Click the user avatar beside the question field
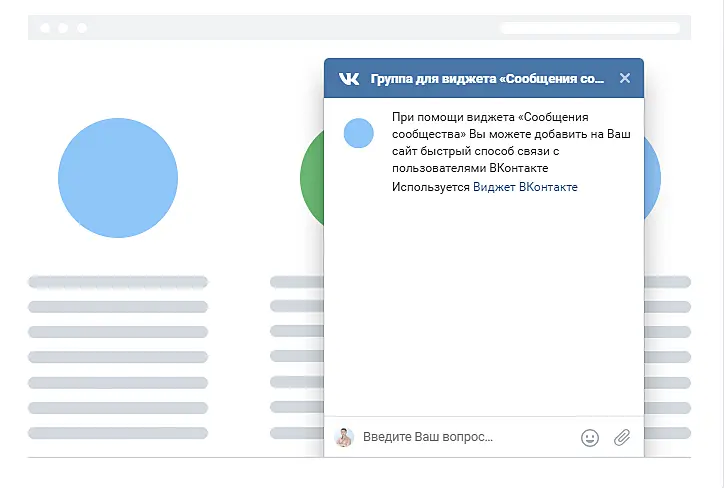 tap(344, 437)
